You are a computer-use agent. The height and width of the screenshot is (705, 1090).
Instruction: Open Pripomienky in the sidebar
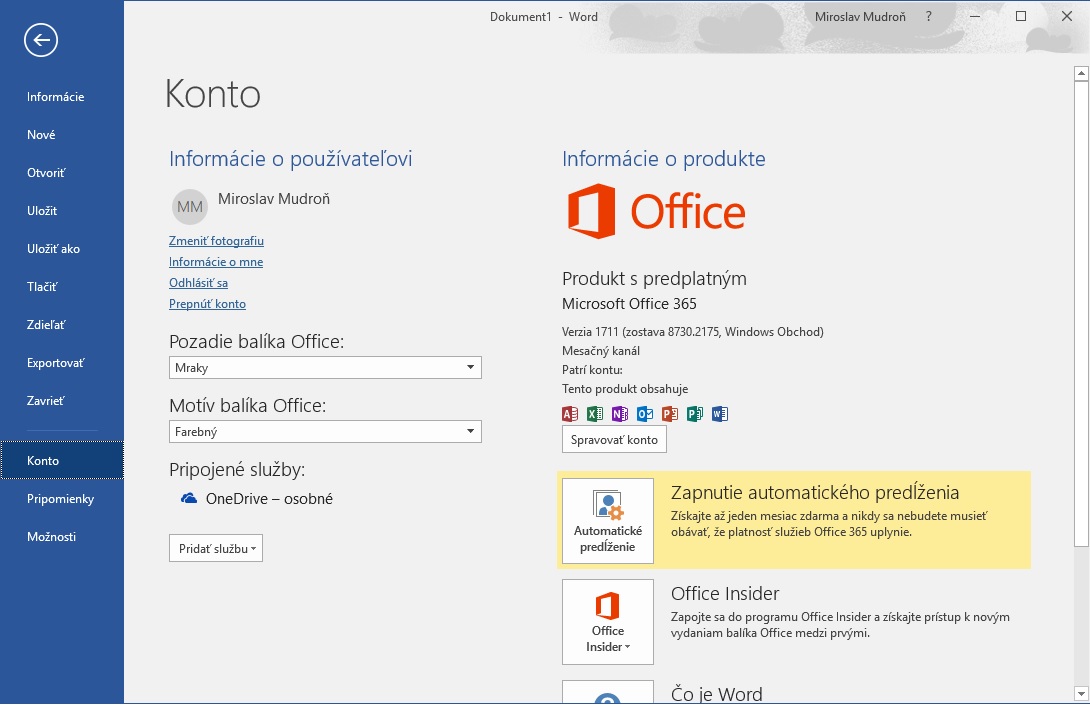[x=62, y=499]
